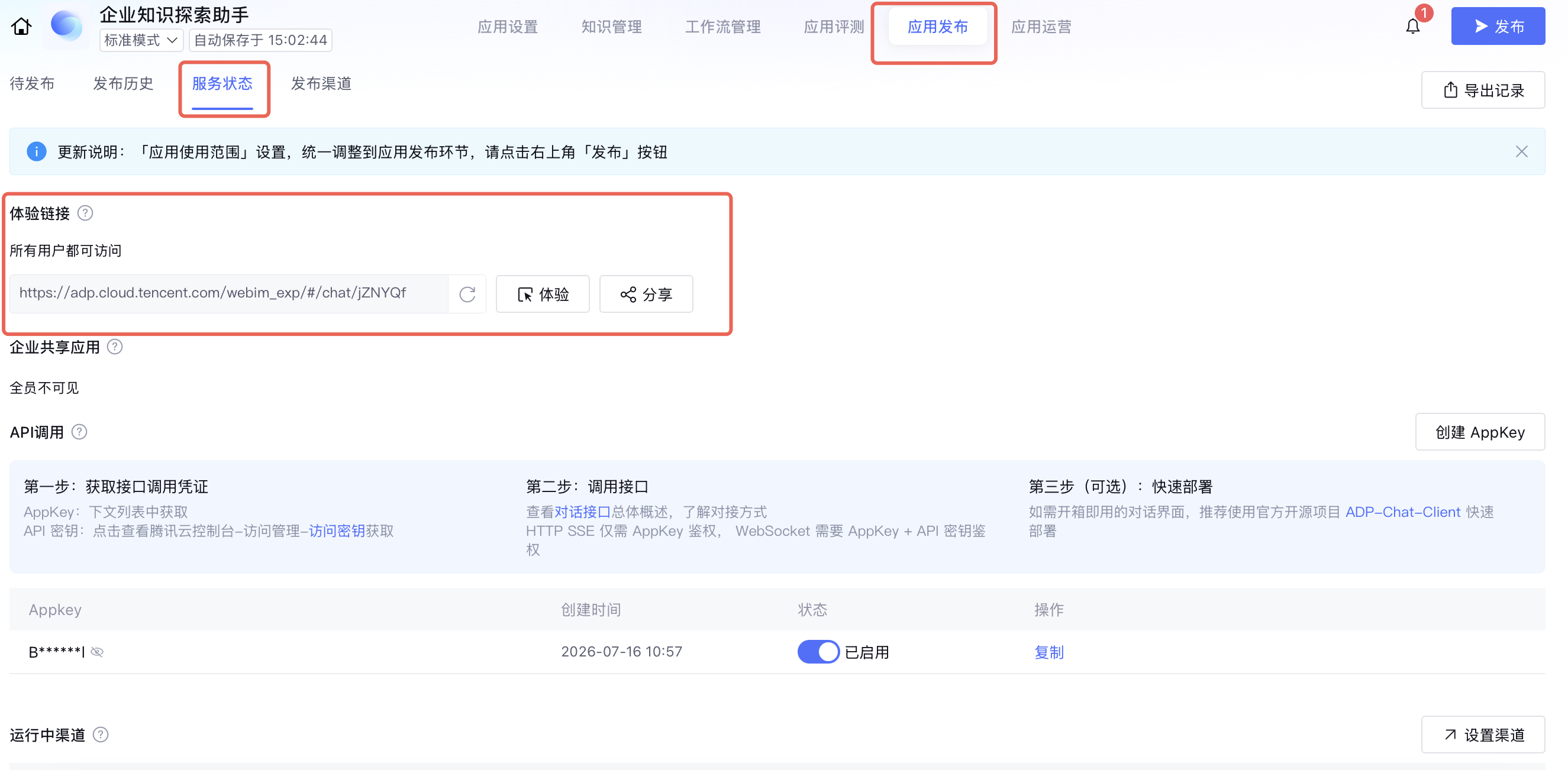Open help tooltip next to 体验链接
The image size is (1568, 770).
(86, 213)
